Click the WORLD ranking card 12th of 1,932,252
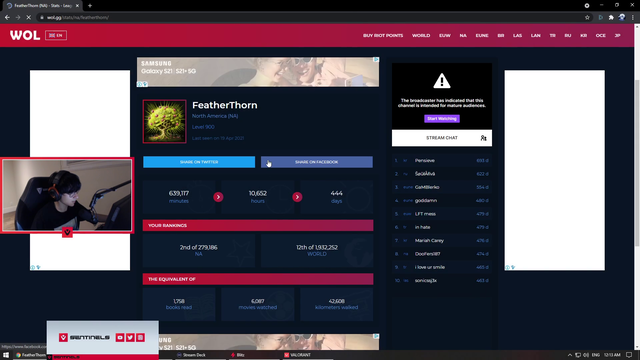 [317, 250]
